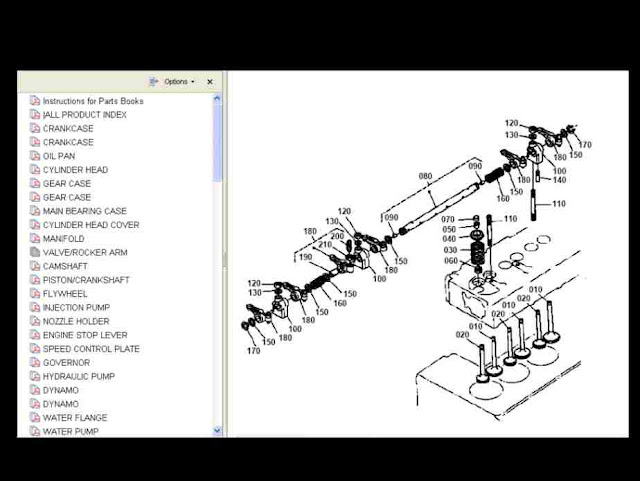640x481 pixels.
Task: Click the bookmark icon next to GOVERNOR
Action: (35, 363)
